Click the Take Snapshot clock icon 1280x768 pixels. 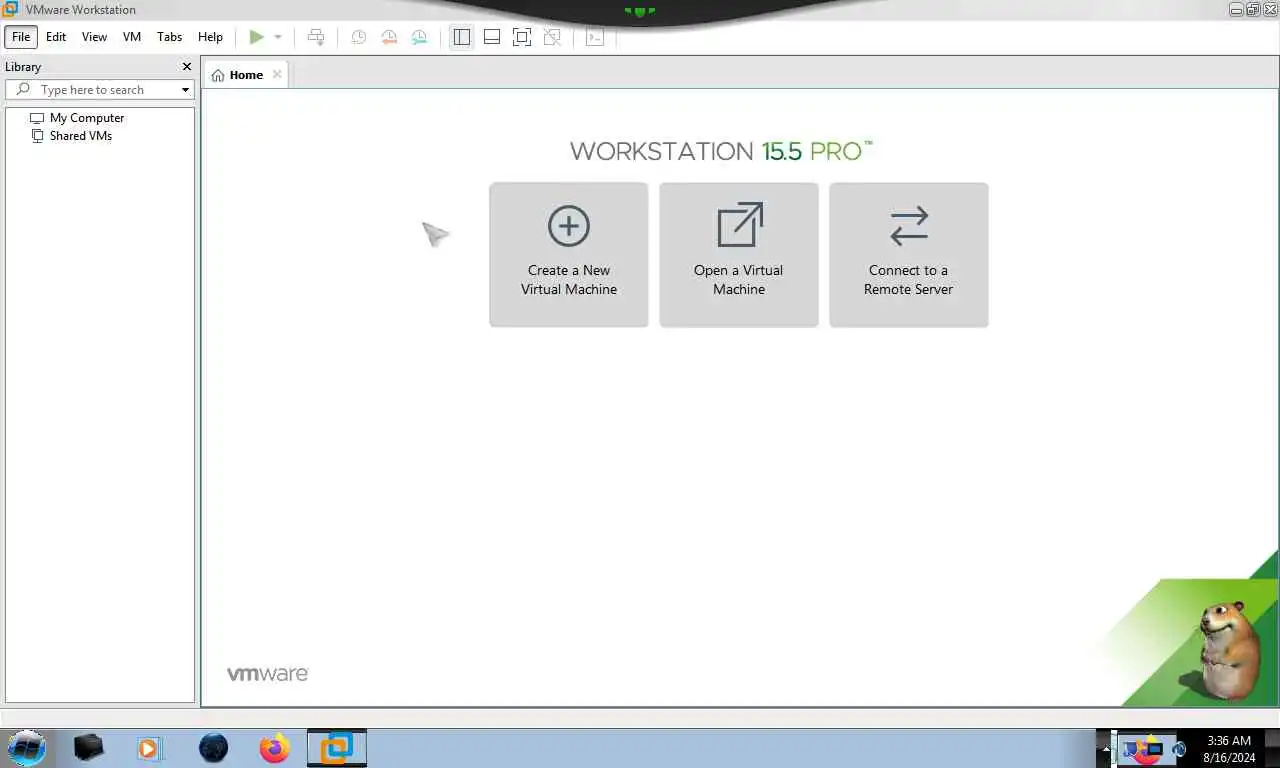click(x=358, y=37)
